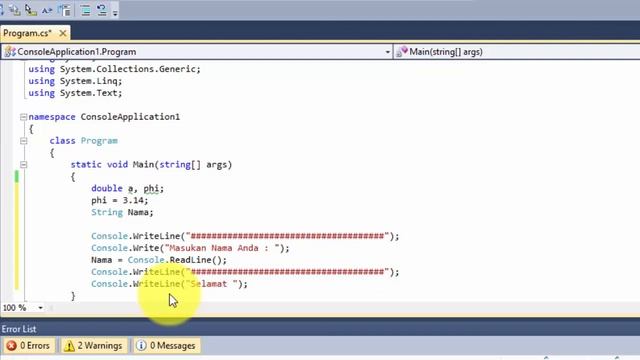The image size is (640, 360).
Task: Open the ConsoleApplication1.Program types dropdown
Action: tap(387, 52)
